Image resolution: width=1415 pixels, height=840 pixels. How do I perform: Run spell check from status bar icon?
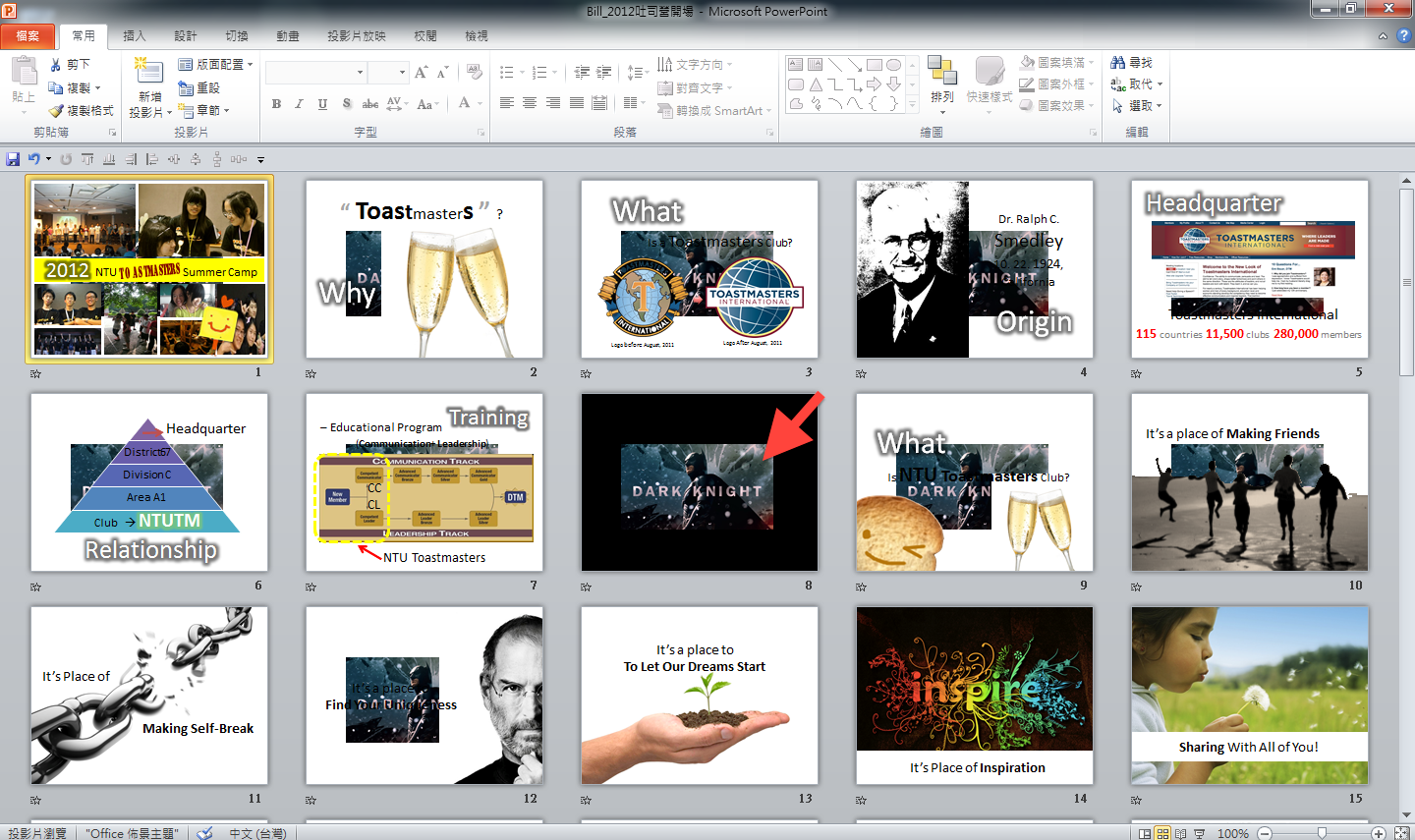pyautogui.click(x=204, y=833)
